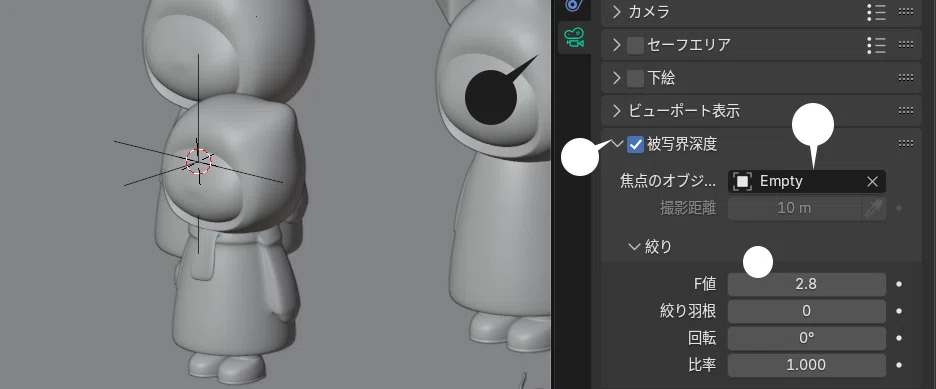
Task: Grab the ビューポート表示 panel drag grip
Action: [906, 110]
